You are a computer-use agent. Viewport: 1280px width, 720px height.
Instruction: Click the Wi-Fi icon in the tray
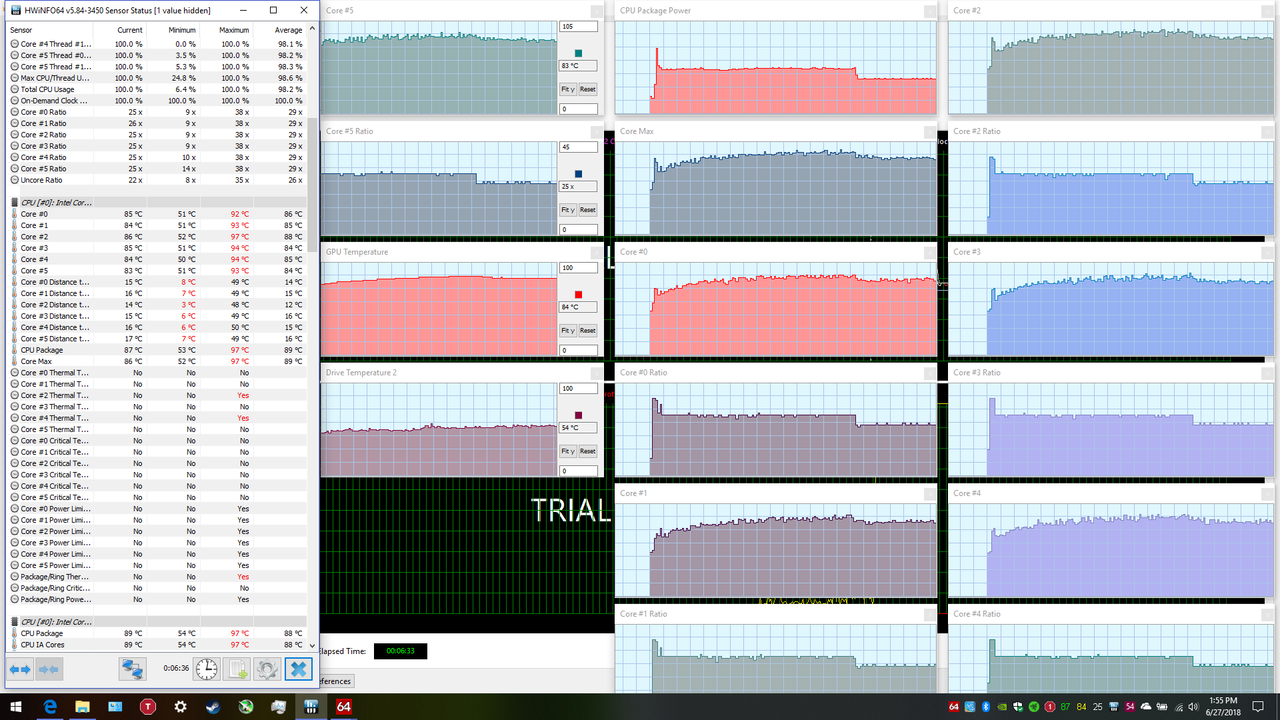1177,707
